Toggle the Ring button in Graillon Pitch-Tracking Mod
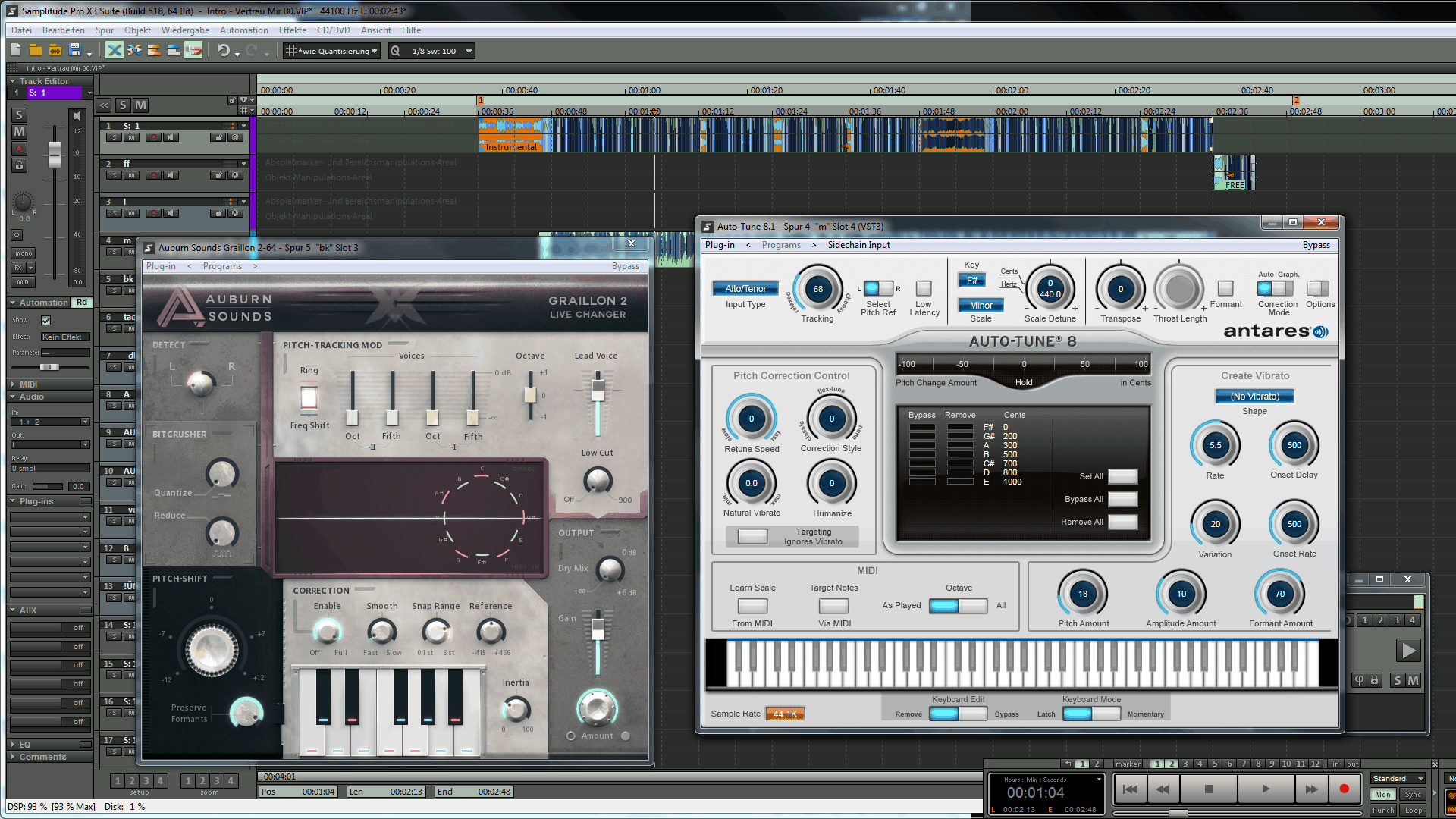Image resolution: width=1456 pixels, height=819 pixels. point(309,397)
